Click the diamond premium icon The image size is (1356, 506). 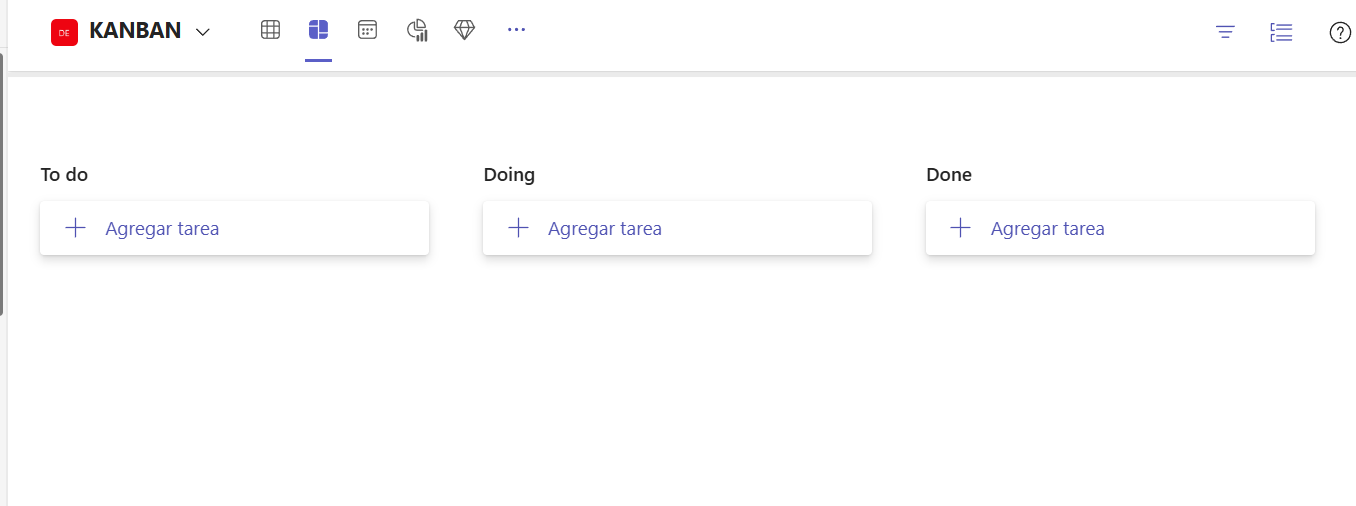pos(465,30)
